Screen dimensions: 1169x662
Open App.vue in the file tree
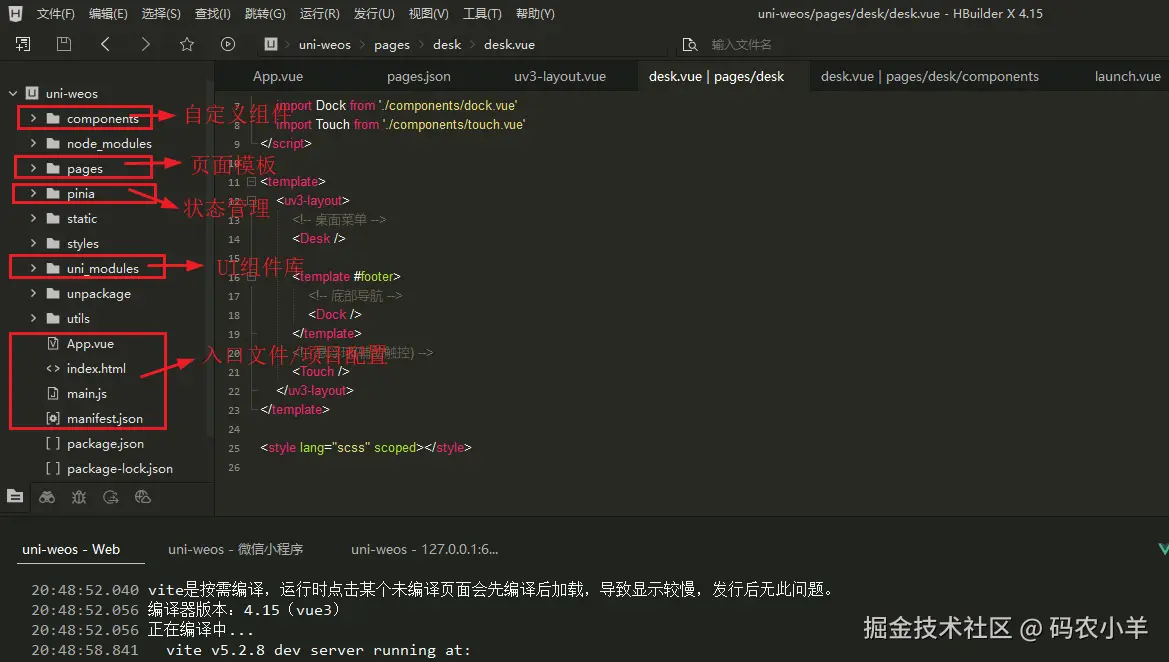[90, 344]
